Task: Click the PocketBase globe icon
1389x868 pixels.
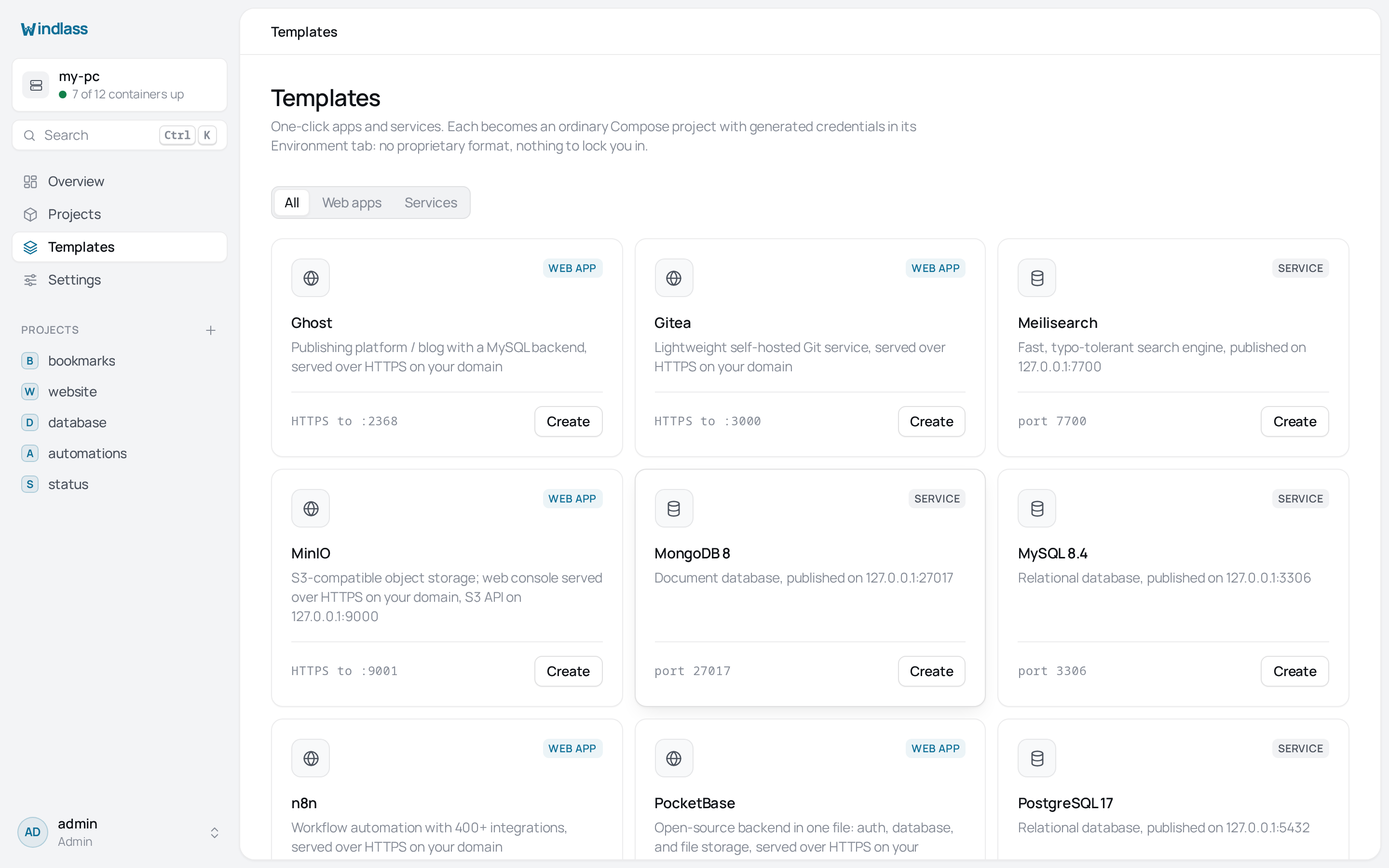Action: [x=674, y=759]
